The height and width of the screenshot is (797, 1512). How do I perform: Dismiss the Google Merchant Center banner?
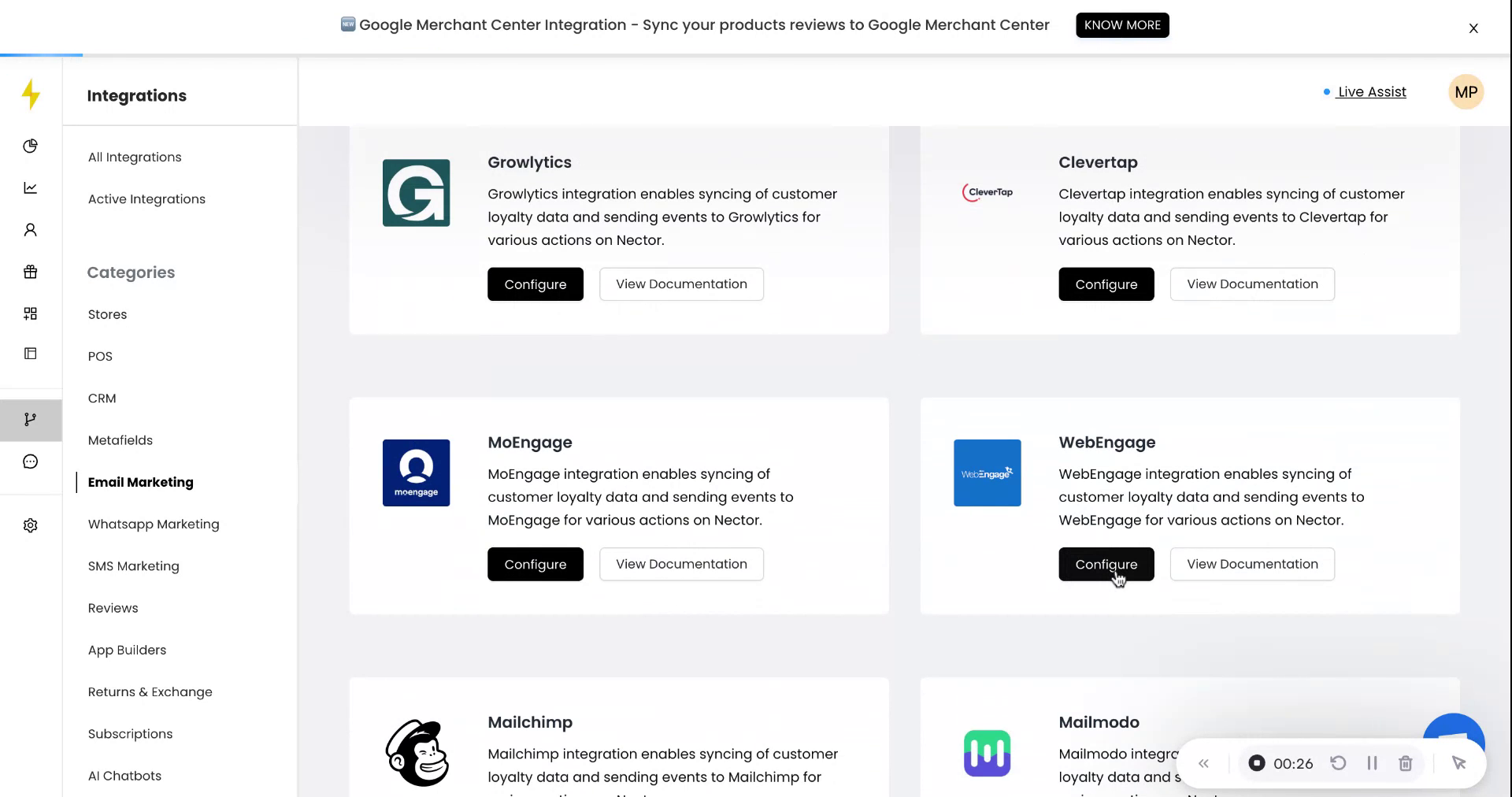1473,28
